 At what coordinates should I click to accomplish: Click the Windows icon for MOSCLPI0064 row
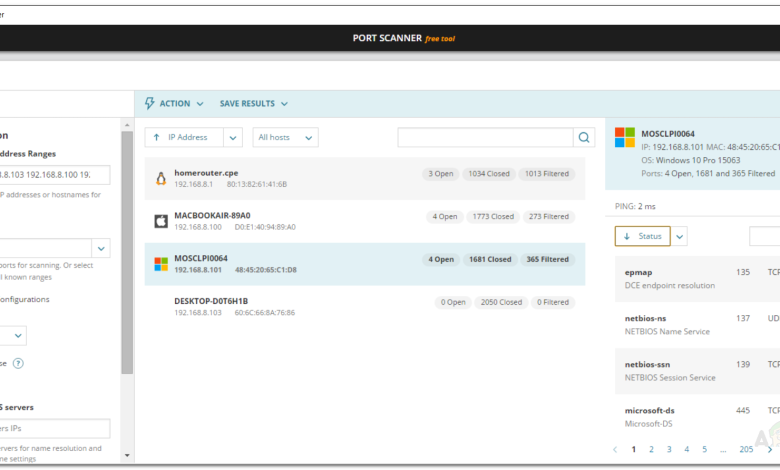point(161,264)
